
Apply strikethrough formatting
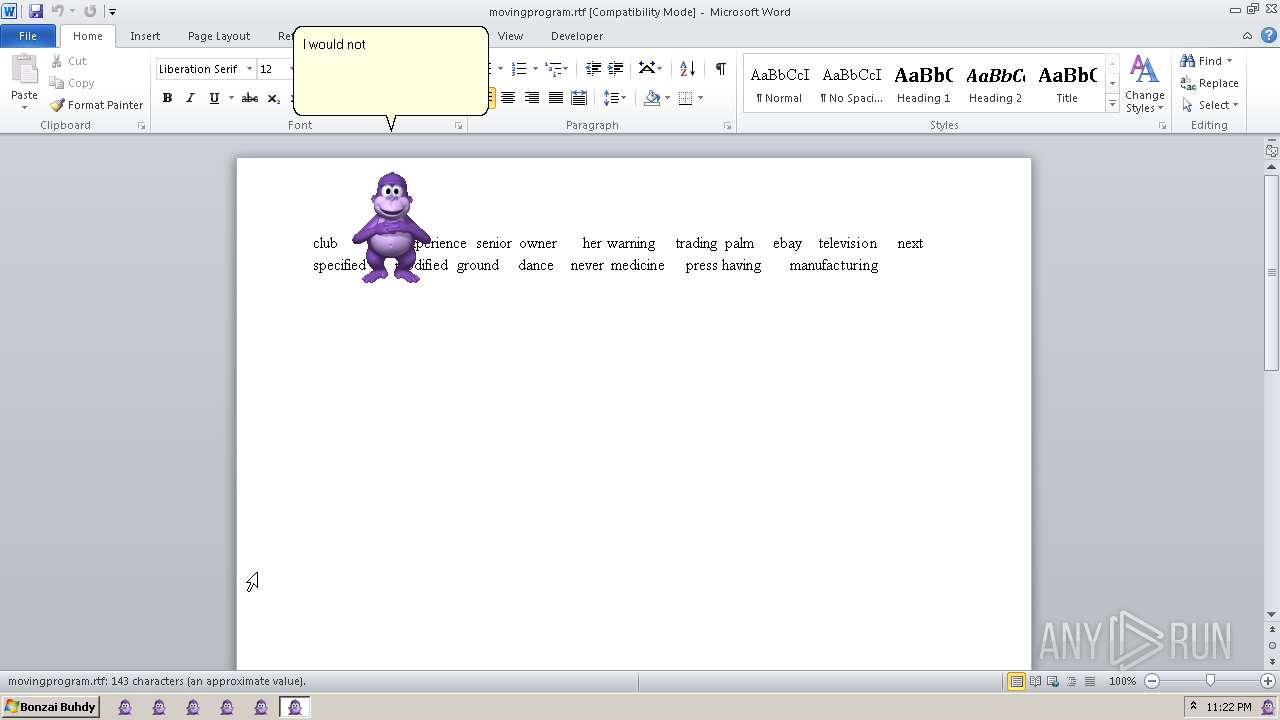[250, 98]
